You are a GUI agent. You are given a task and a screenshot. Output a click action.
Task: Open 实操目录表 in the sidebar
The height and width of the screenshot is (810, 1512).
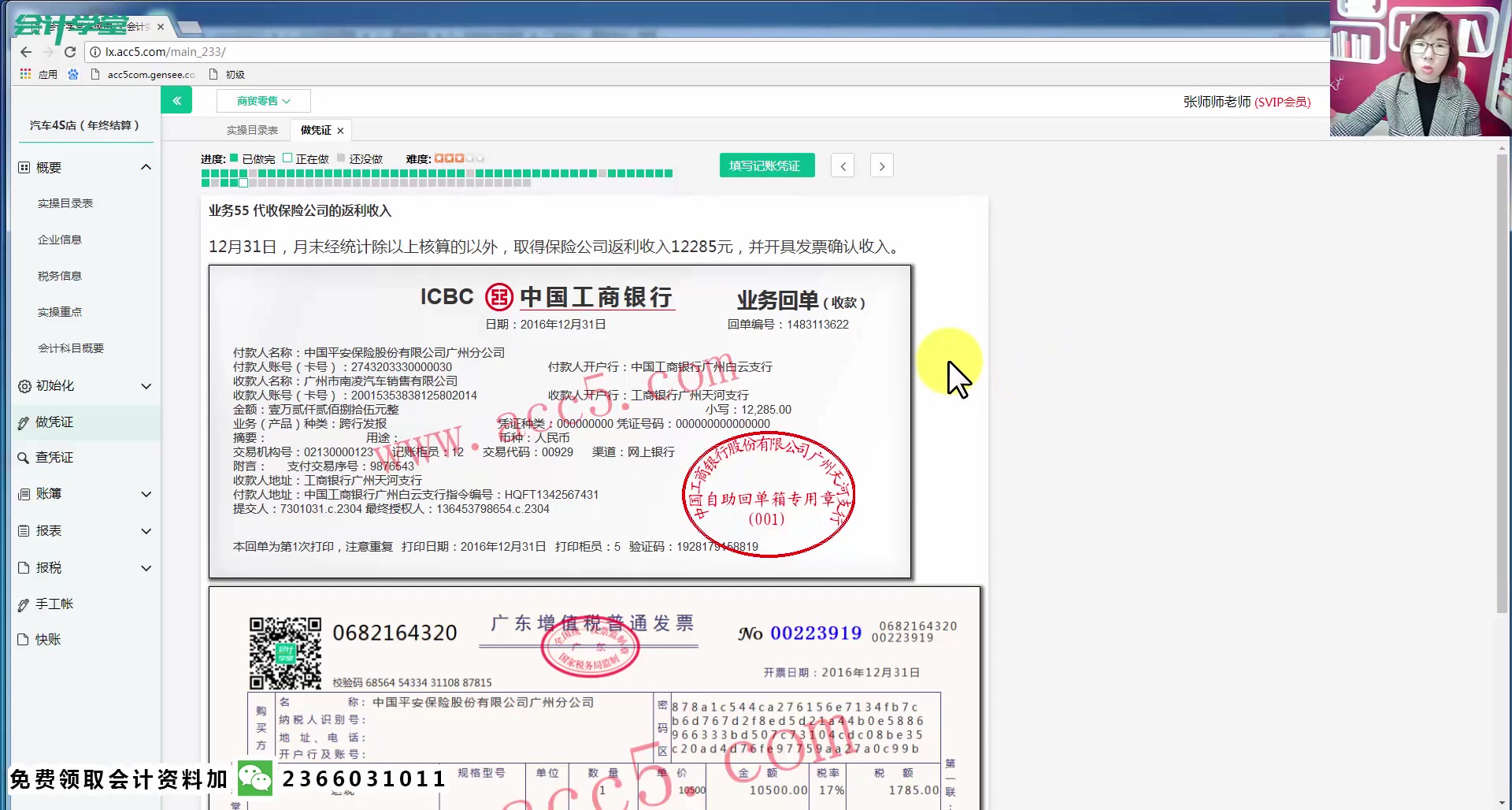coord(65,203)
